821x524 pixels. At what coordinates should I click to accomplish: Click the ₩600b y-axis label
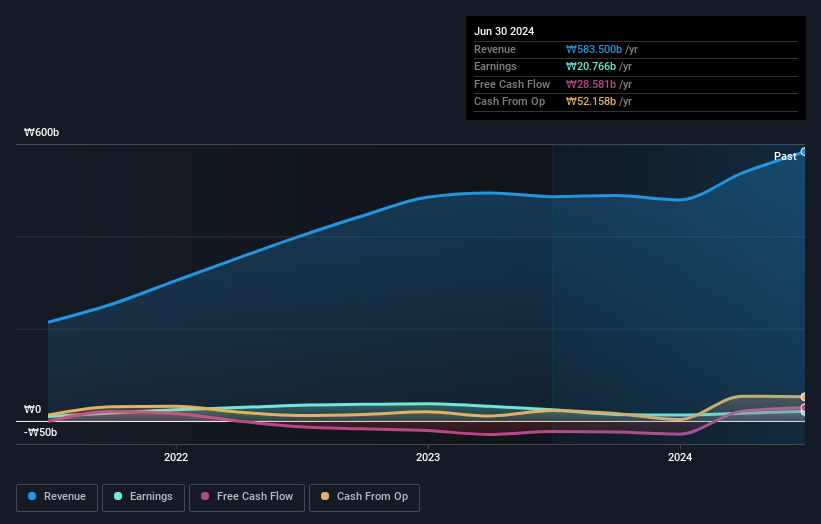[41, 132]
